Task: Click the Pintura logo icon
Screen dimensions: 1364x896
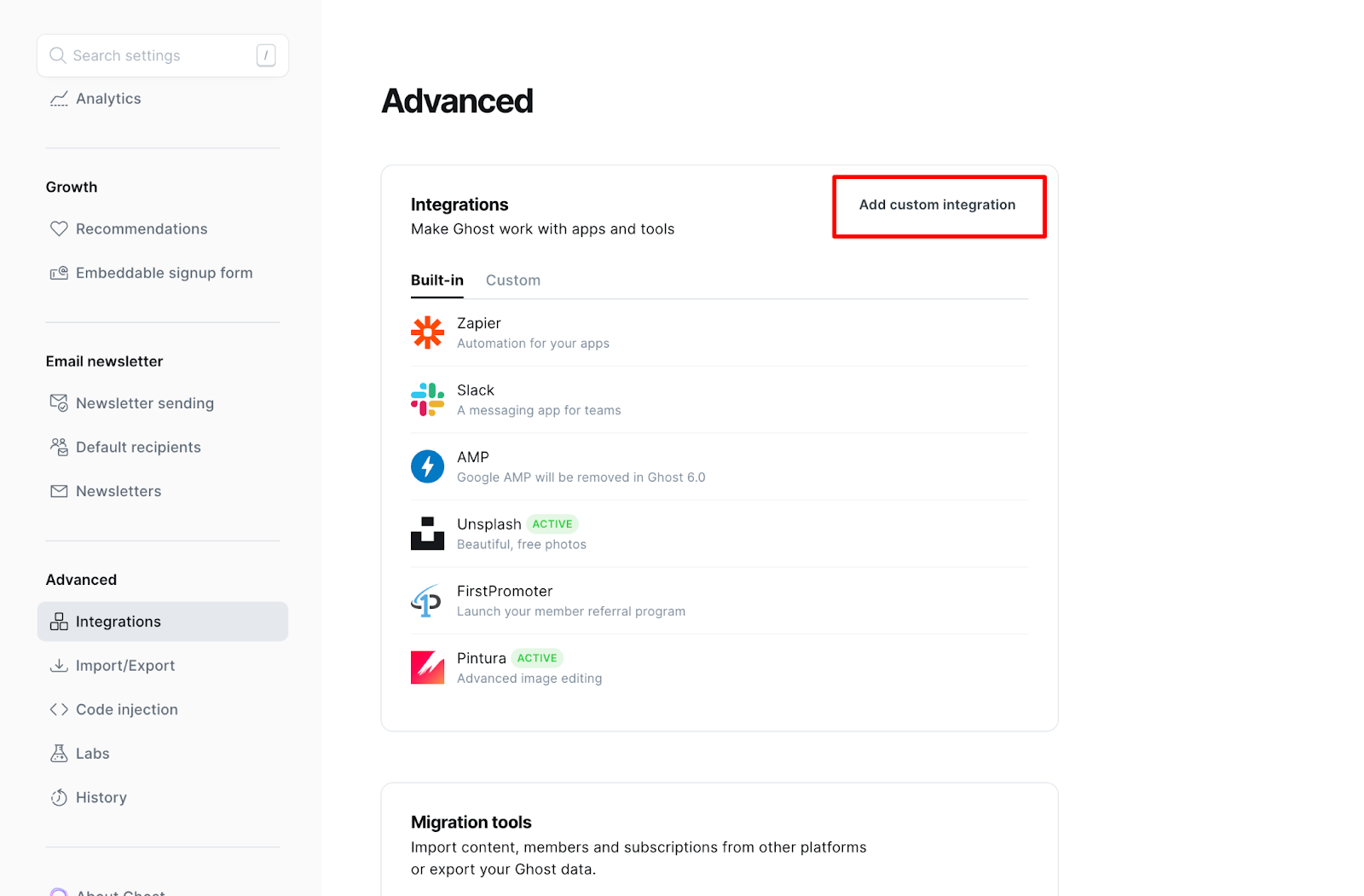Action: coord(427,668)
